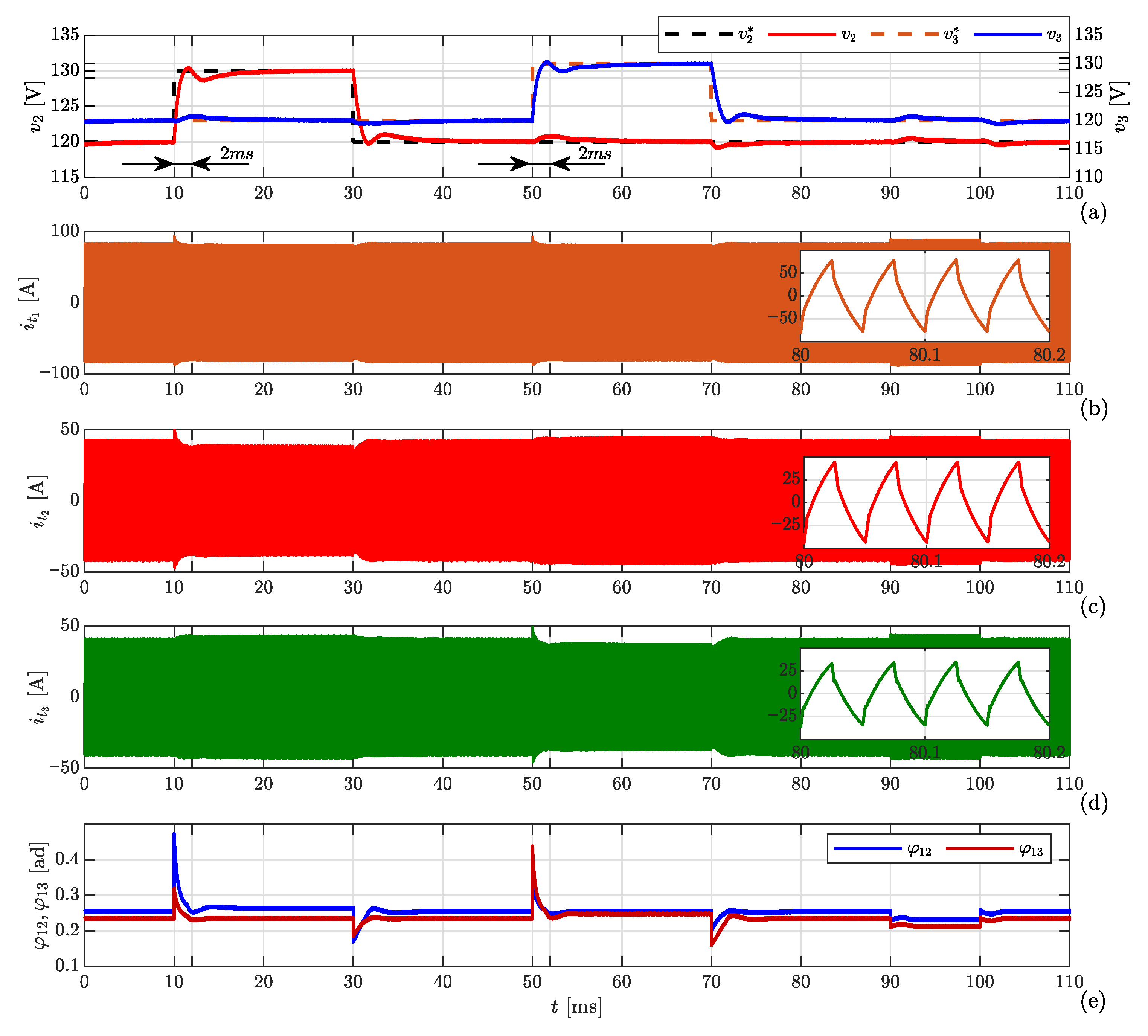
Task: Click the subplot label (e)
Action: pos(1093,1001)
